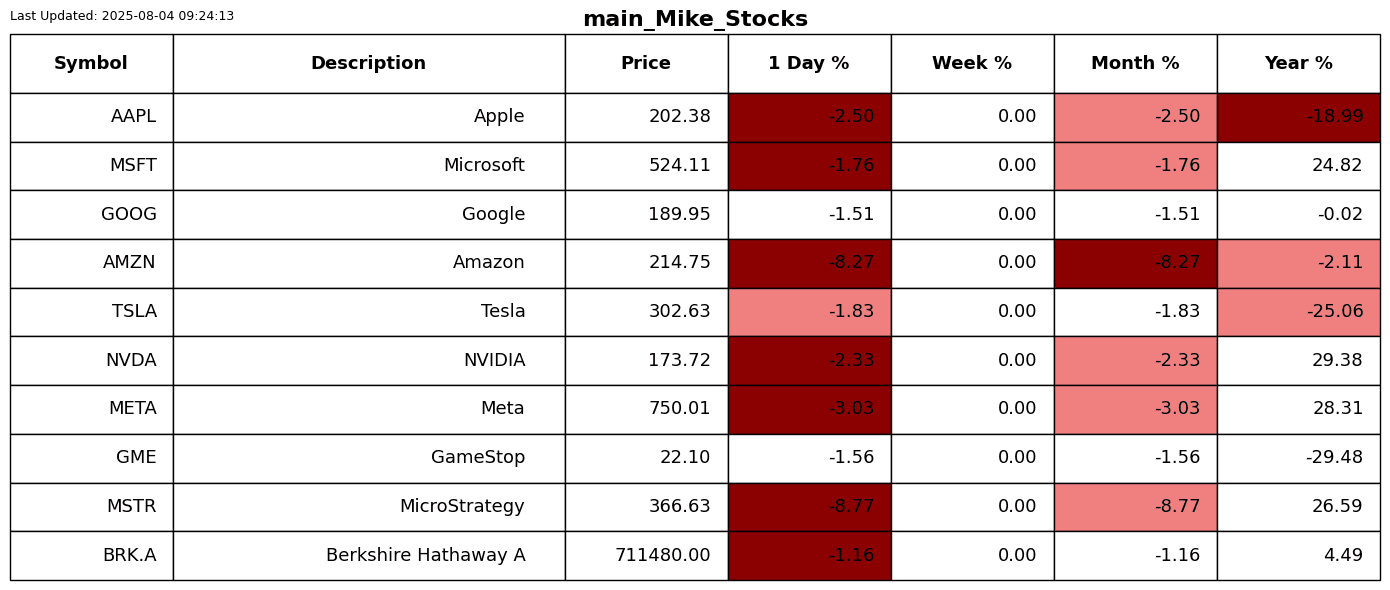This screenshot has width=1390, height=590.
Task: Click the Description column header
Action: tap(368, 64)
